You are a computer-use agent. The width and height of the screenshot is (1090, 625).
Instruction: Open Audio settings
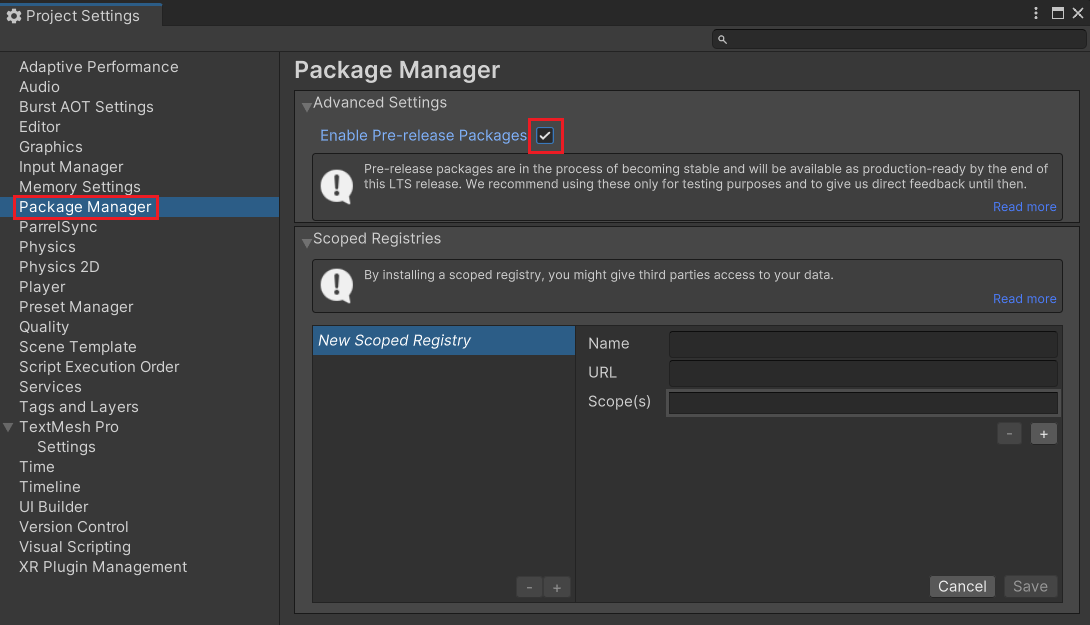[39, 87]
